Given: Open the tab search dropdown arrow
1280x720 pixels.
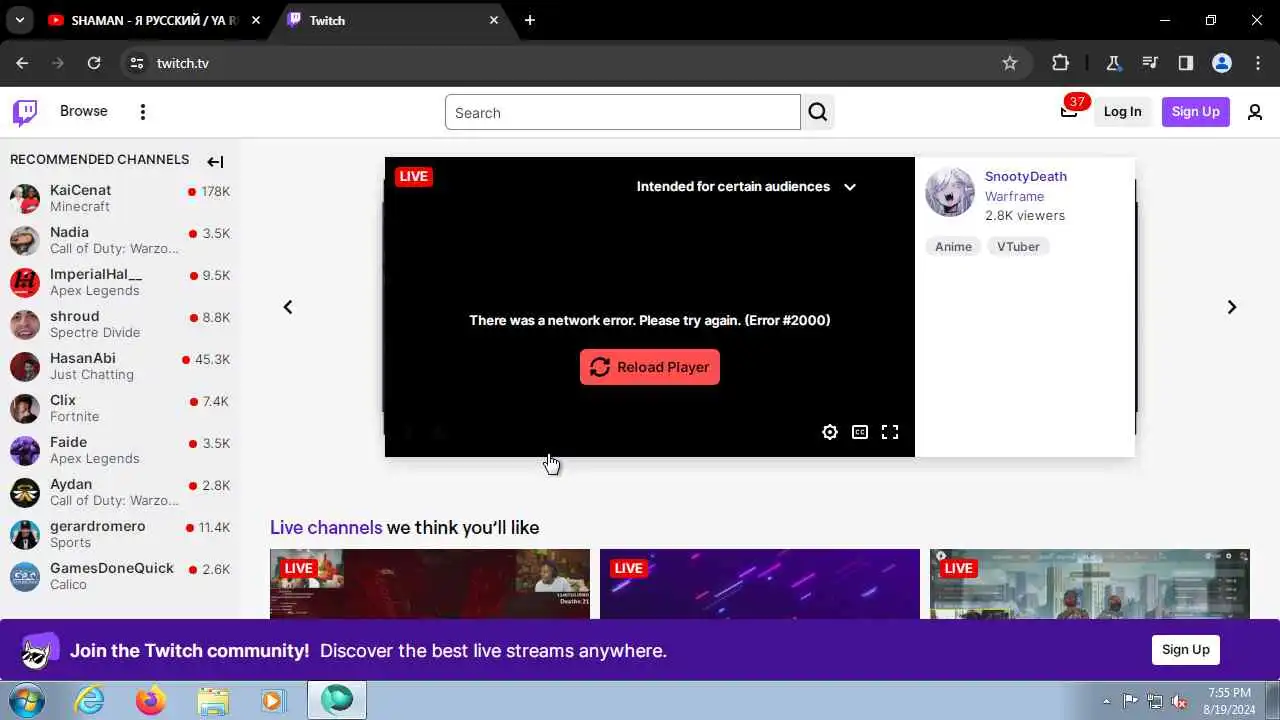Looking at the screenshot, I should (x=19, y=20).
